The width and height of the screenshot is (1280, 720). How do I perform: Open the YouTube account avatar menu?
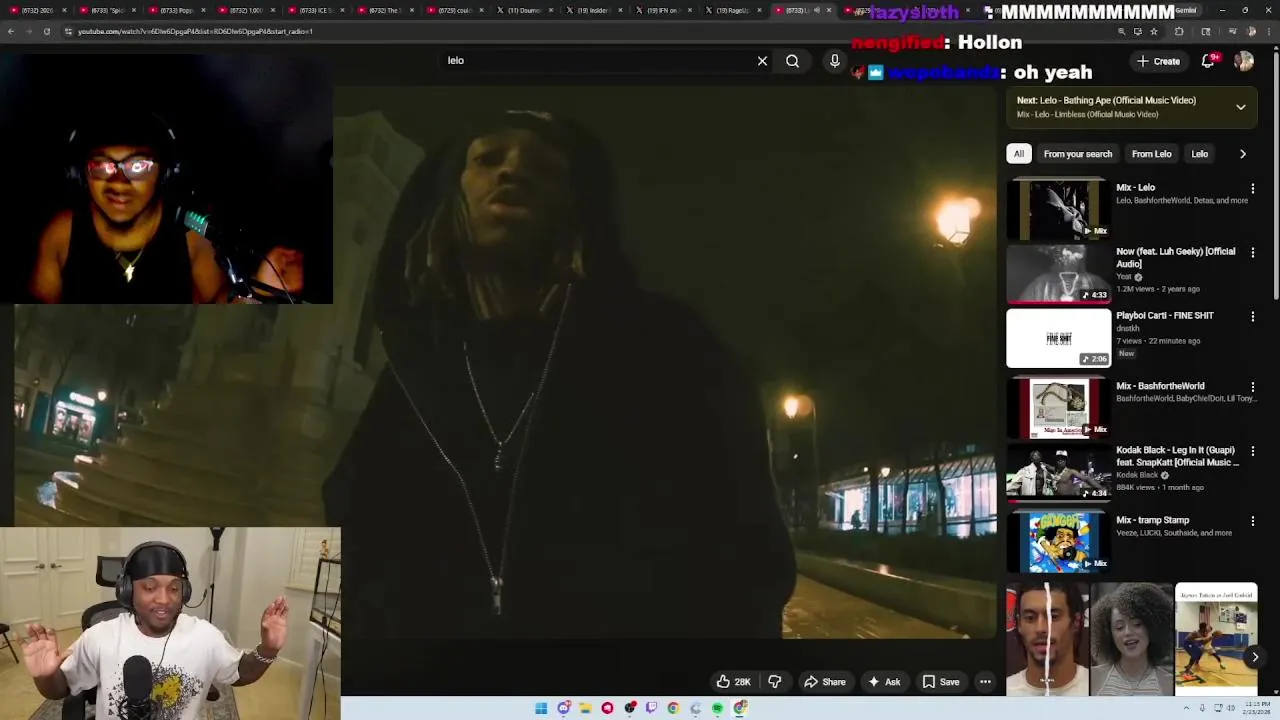click(x=1244, y=61)
